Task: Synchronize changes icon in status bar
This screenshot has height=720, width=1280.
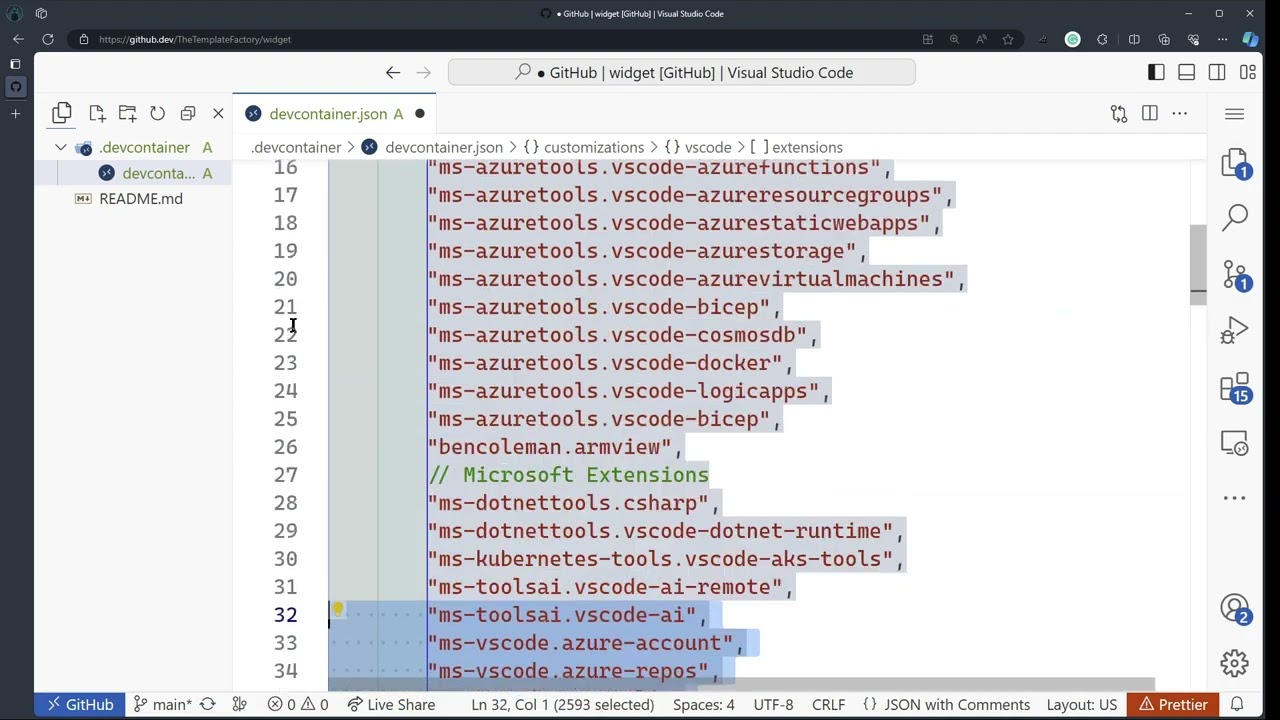Action: pyautogui.click(x=208, y=704)
